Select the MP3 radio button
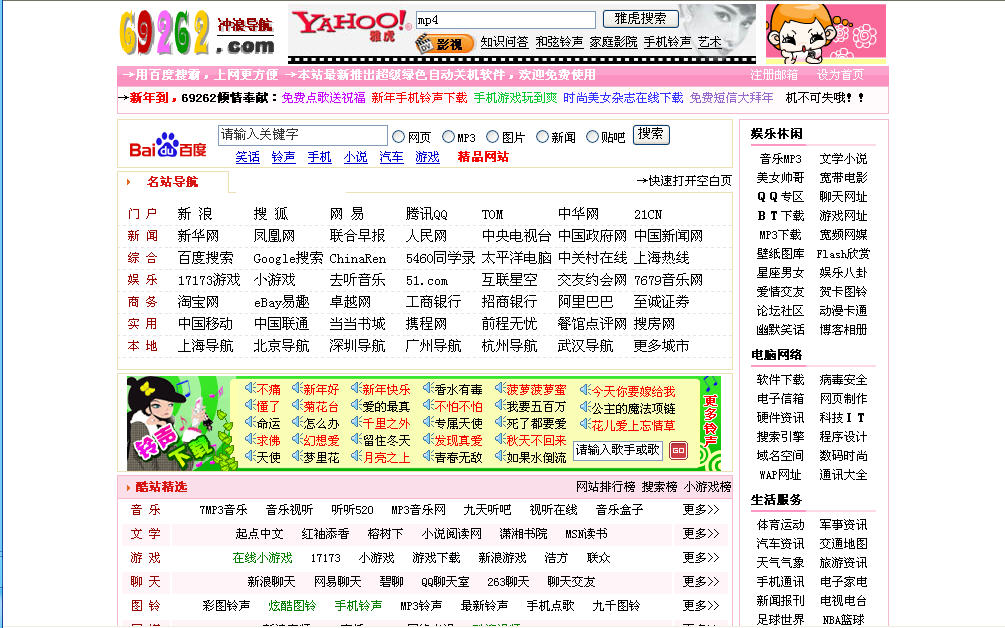 coord(448,136)
